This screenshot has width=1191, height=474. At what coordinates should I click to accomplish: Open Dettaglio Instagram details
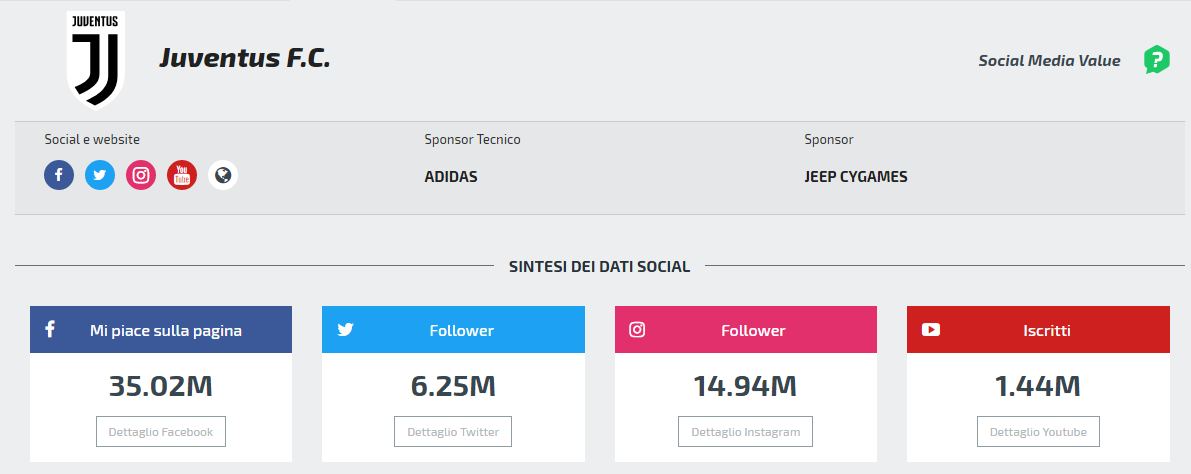point(745,431)
